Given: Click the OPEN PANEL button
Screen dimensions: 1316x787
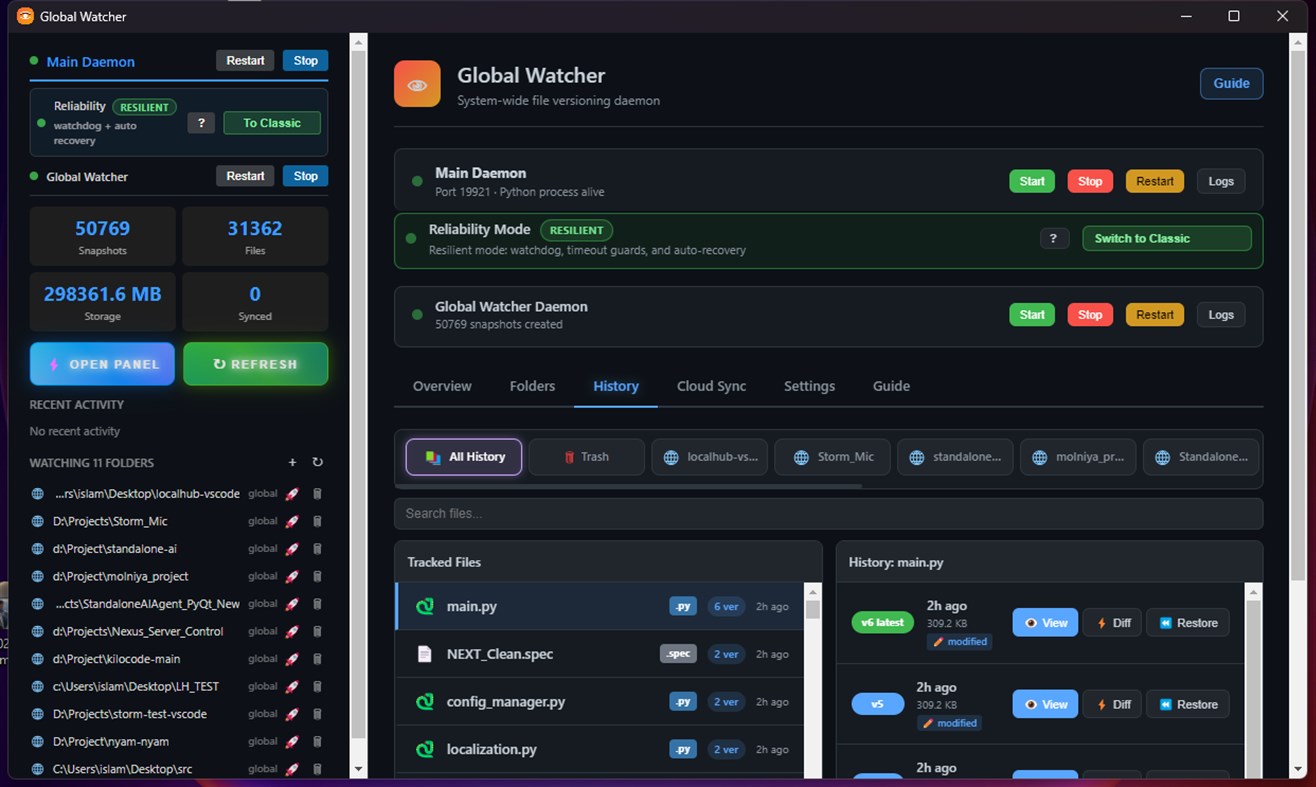Looking at the screenshot, I should [102, 364].
